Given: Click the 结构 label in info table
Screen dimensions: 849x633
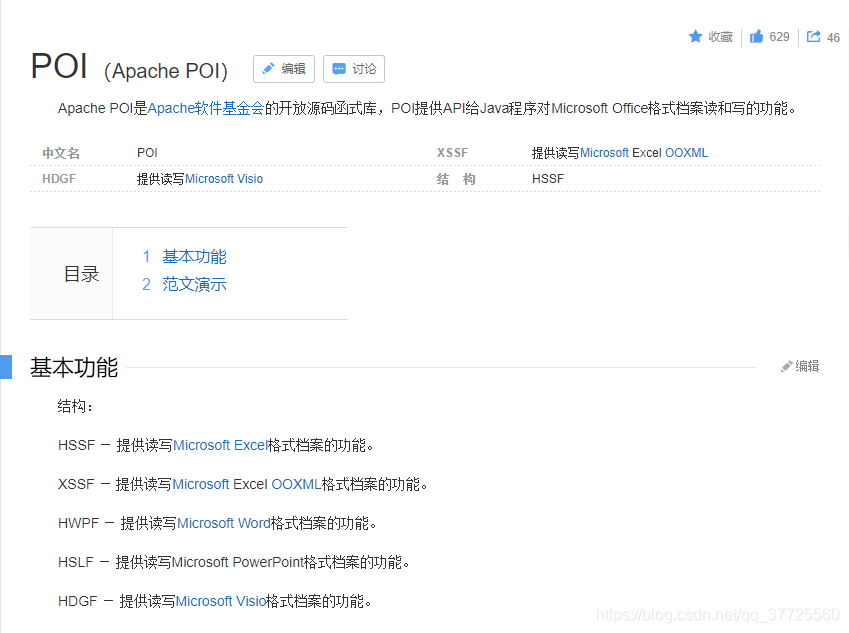Looking at the screenshot, I should coord(456,179).
